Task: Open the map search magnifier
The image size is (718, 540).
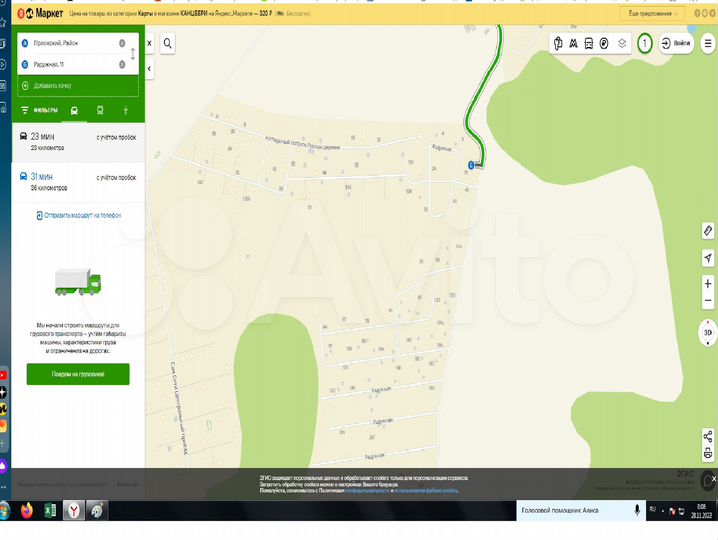Action: coord(167,43)
